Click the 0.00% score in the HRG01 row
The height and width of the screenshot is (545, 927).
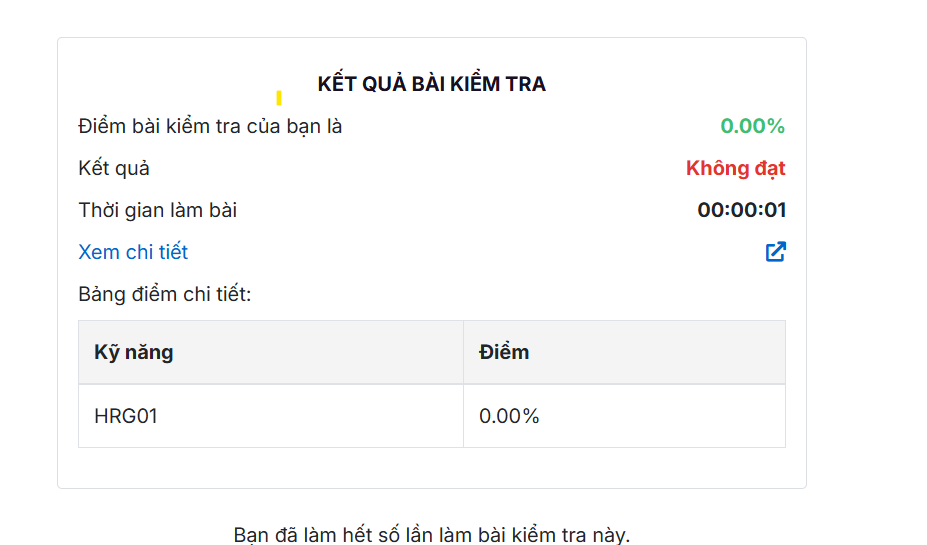pyautogui.click(x=509, y=416)
